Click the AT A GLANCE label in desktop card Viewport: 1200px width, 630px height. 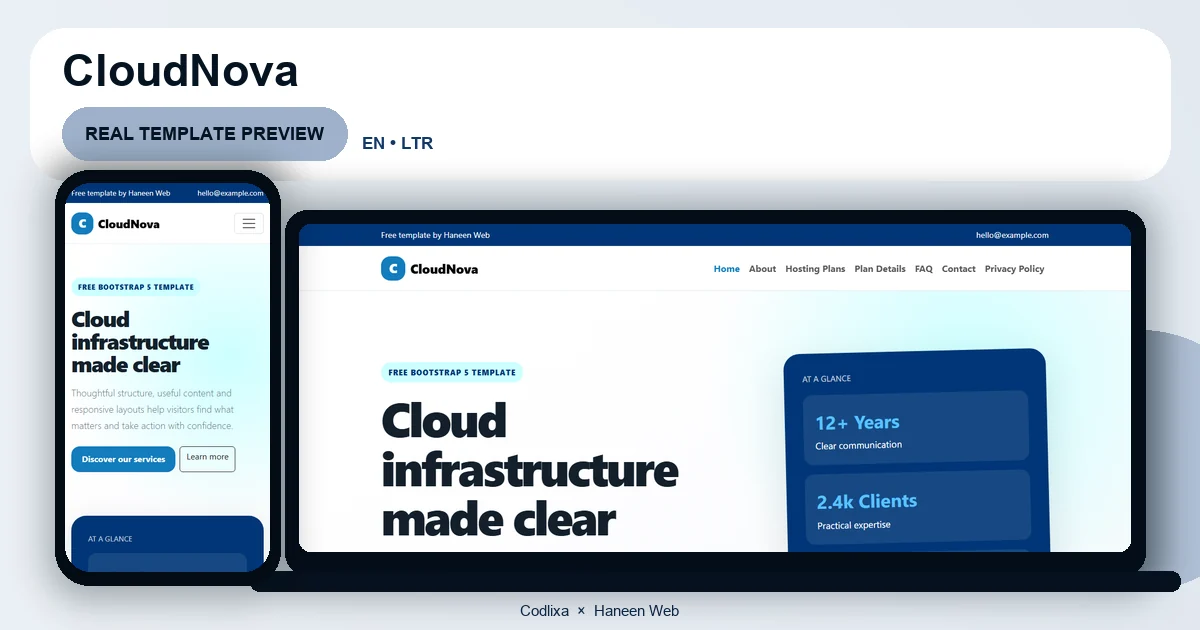(827, 379)
